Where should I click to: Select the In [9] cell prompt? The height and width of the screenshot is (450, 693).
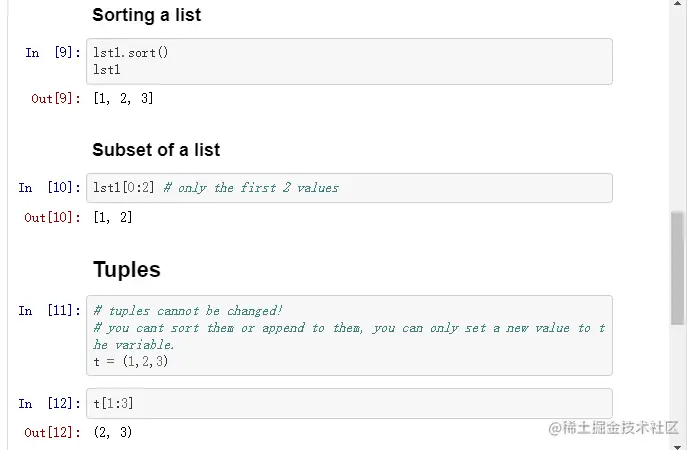coord(52,53)
